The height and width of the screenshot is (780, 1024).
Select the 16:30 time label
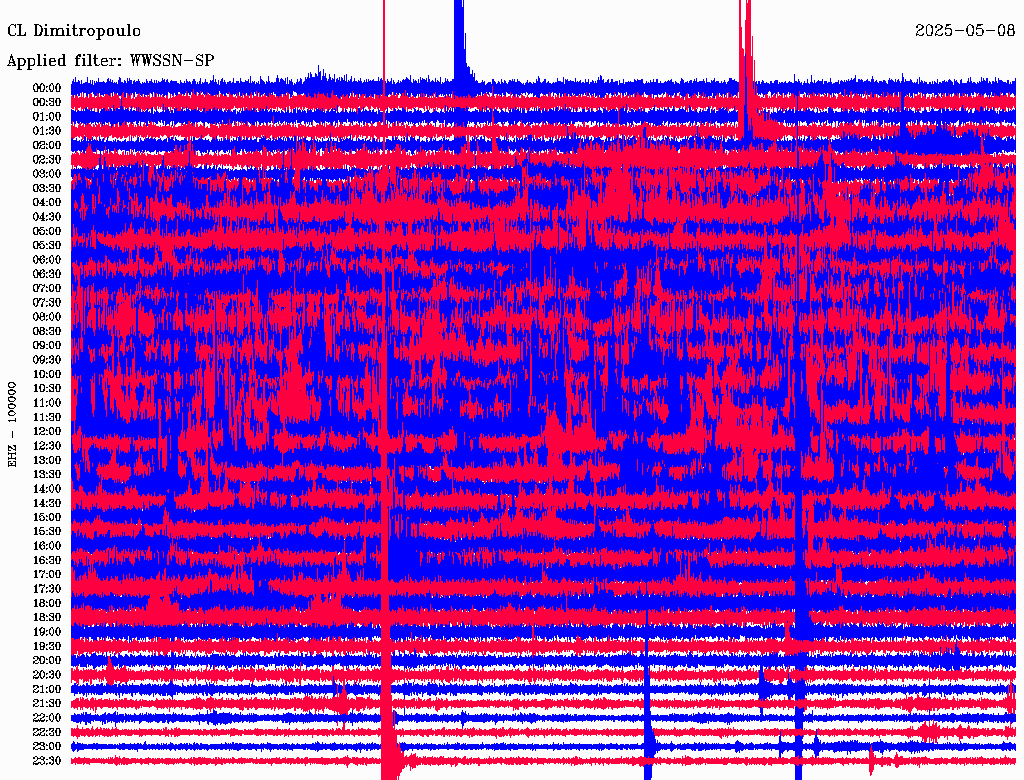pos(47,561)
